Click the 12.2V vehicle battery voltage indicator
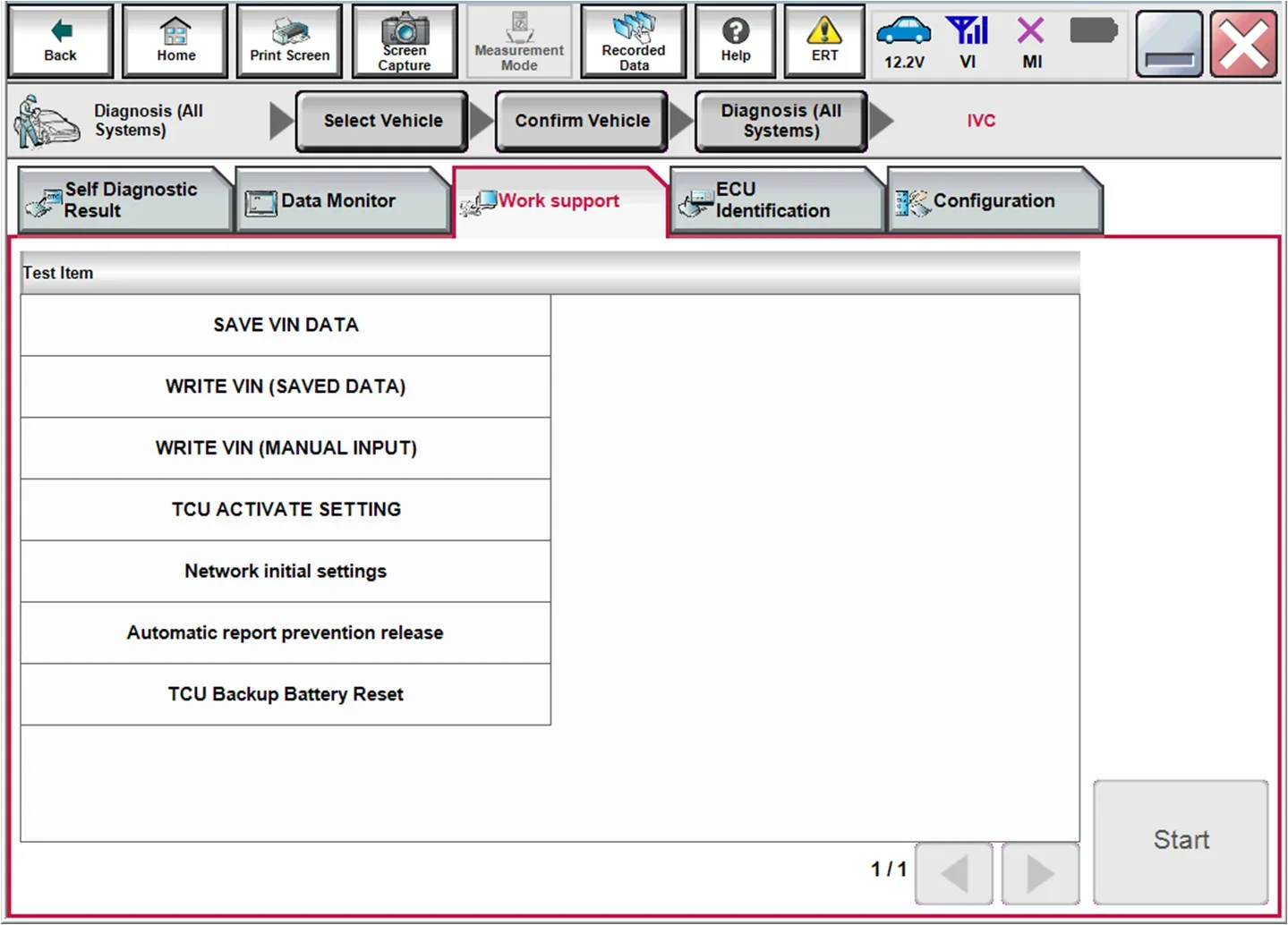This screenshot has height=925, width=1288. point(904,42)
